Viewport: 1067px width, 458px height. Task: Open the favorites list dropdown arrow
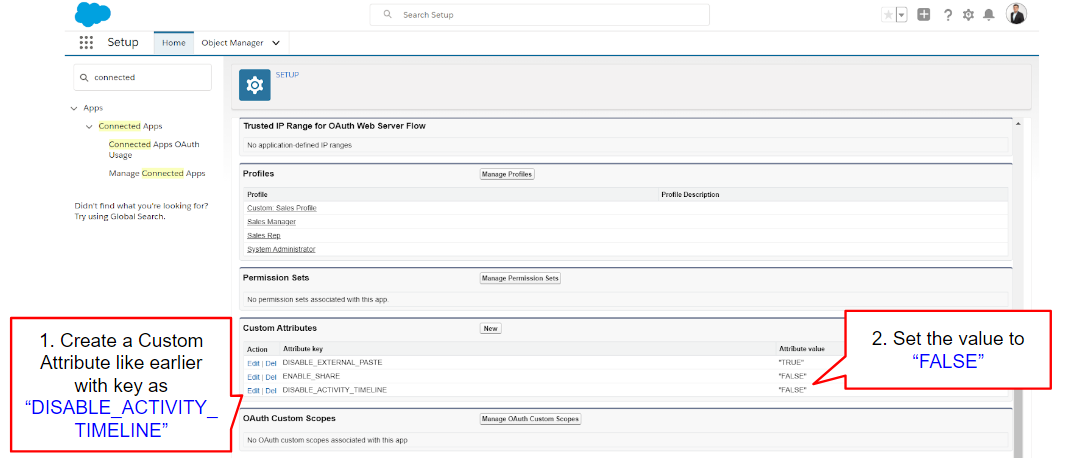pyautogui.click(x=902, y=15)
